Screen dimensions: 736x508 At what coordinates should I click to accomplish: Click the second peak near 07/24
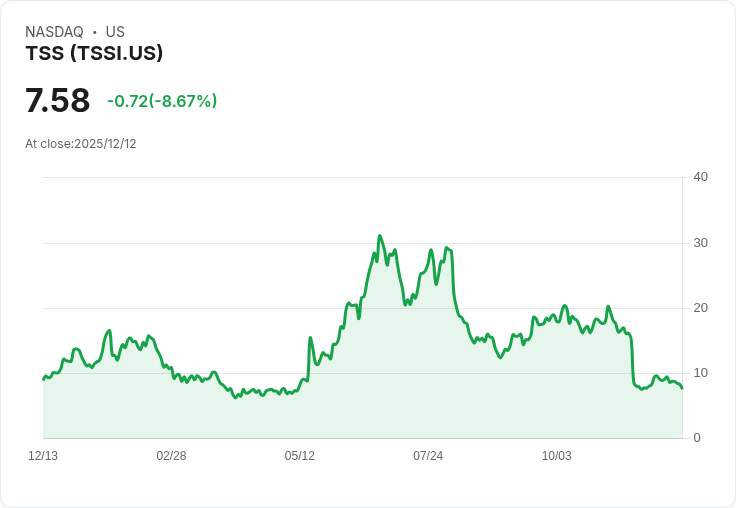click(446, 247)
